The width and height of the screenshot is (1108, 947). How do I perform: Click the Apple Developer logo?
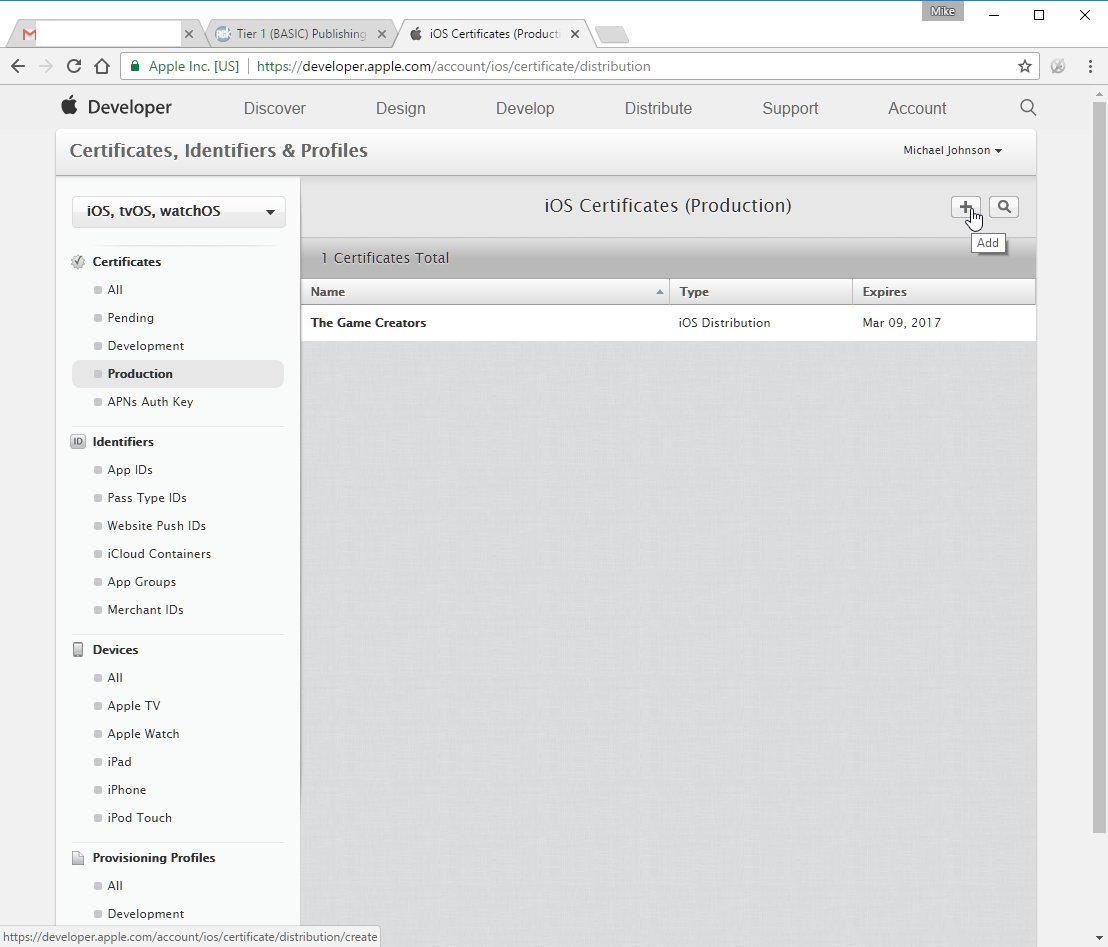(117, 108)
